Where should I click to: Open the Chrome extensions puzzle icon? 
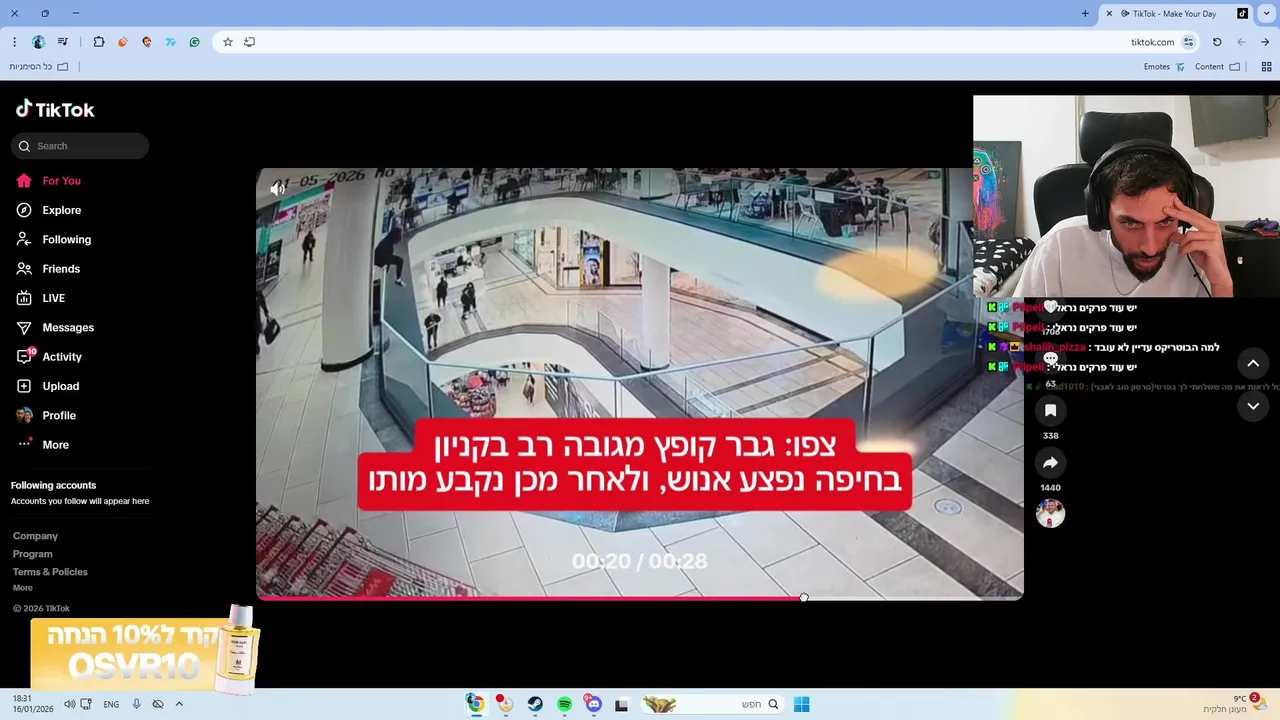99,42
